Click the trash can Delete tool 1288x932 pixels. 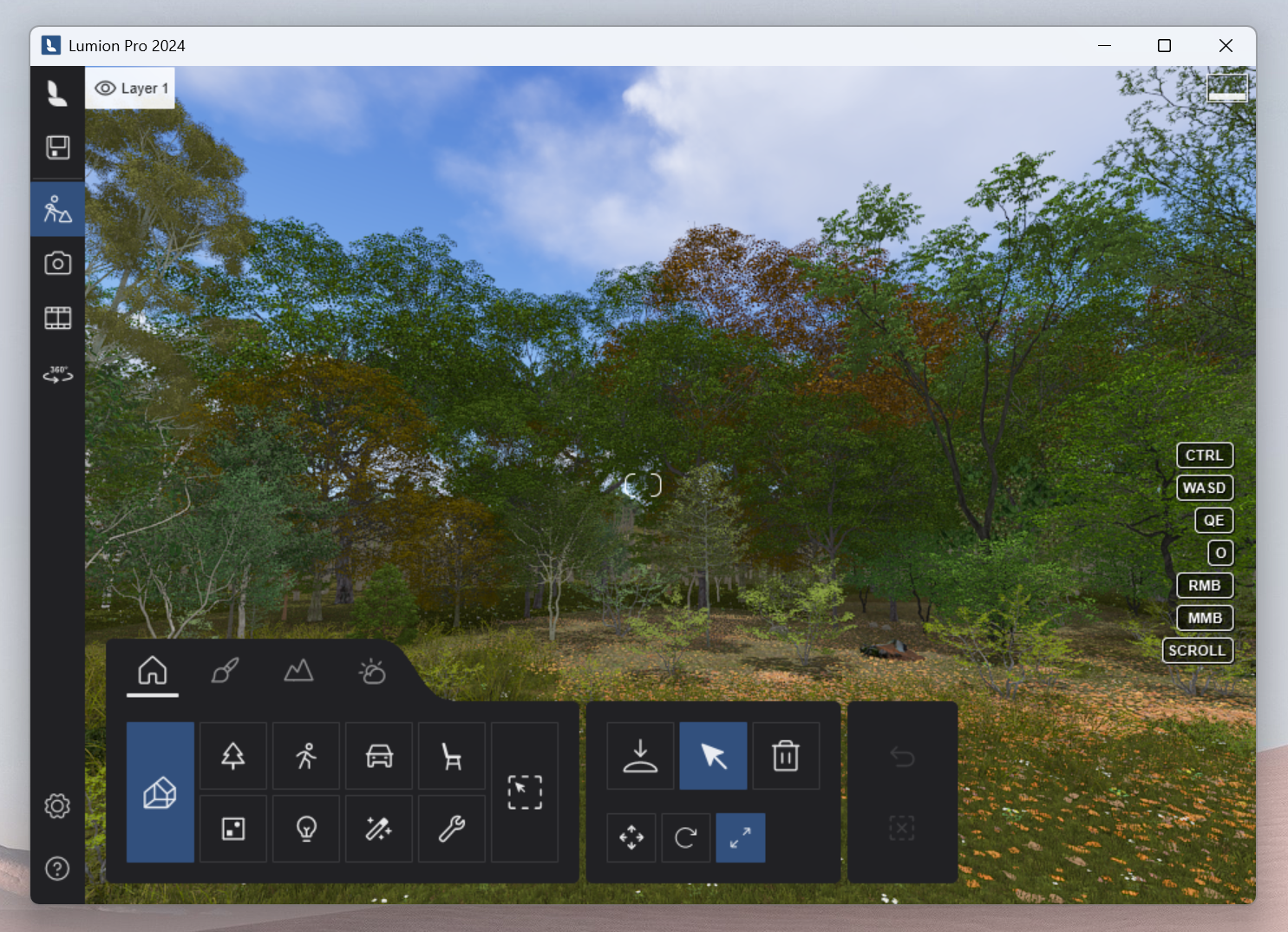(786, 756)
